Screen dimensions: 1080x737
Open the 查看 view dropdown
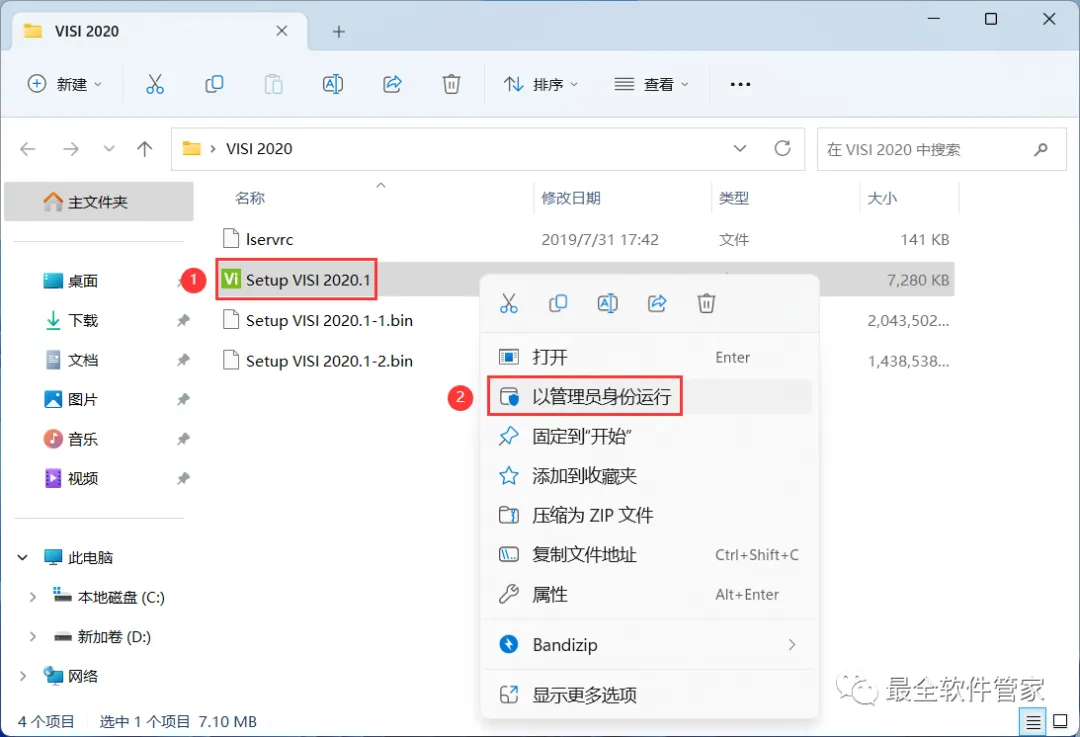coord(652,84)
